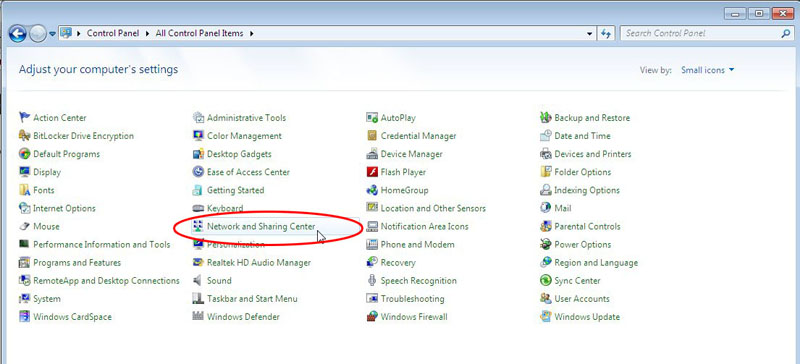Click the Back navigation arrow button
800x364 pixels.
tap(17, 34)
